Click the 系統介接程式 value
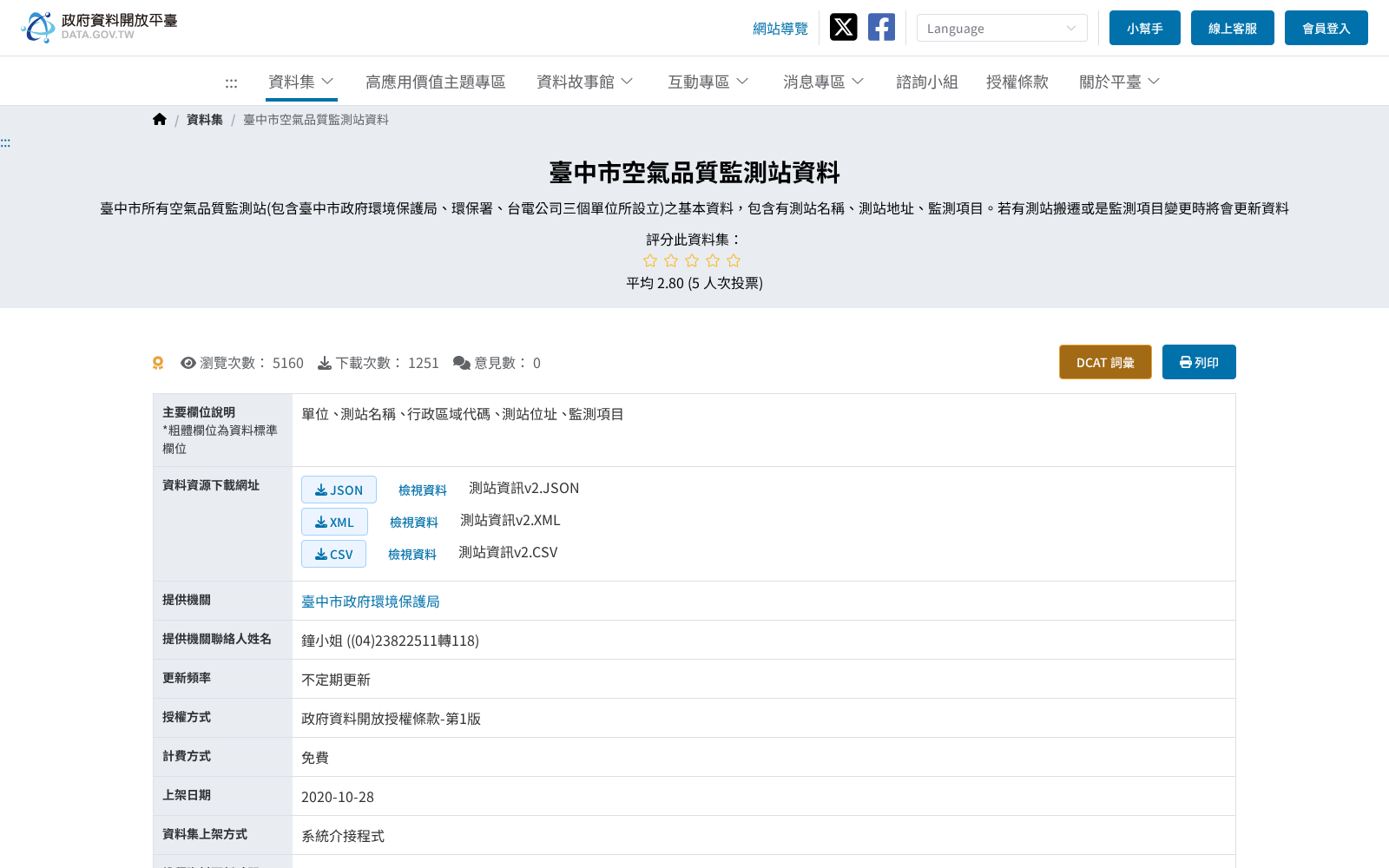 click(x=343, y=836)
